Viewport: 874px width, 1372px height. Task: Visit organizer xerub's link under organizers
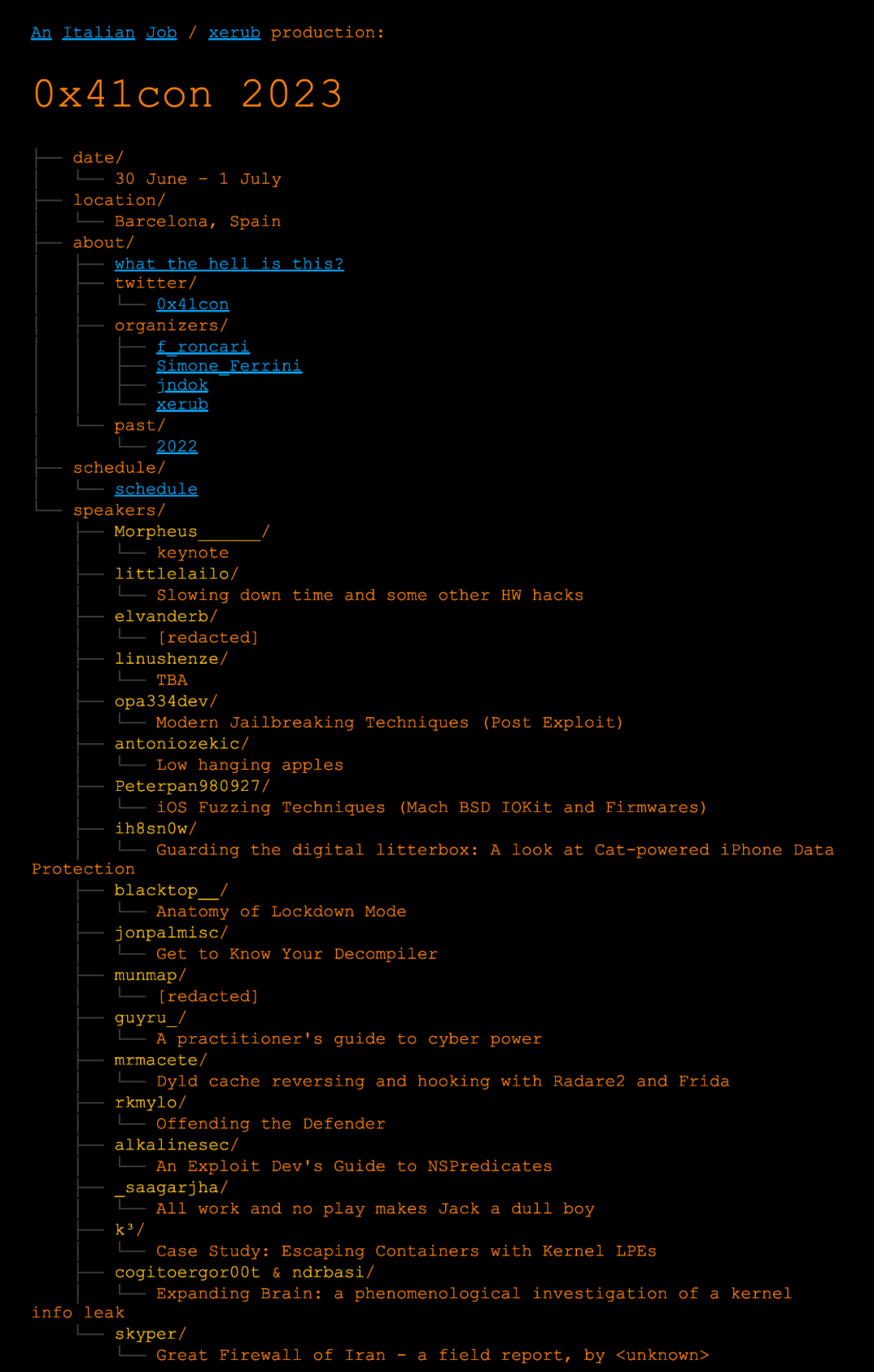pyautogui.click(x=182, y=405)
